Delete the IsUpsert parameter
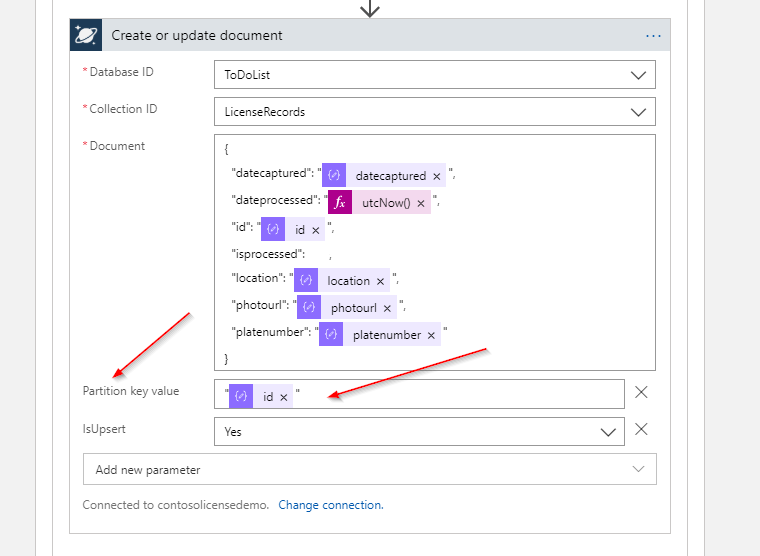 pos(642,429)
